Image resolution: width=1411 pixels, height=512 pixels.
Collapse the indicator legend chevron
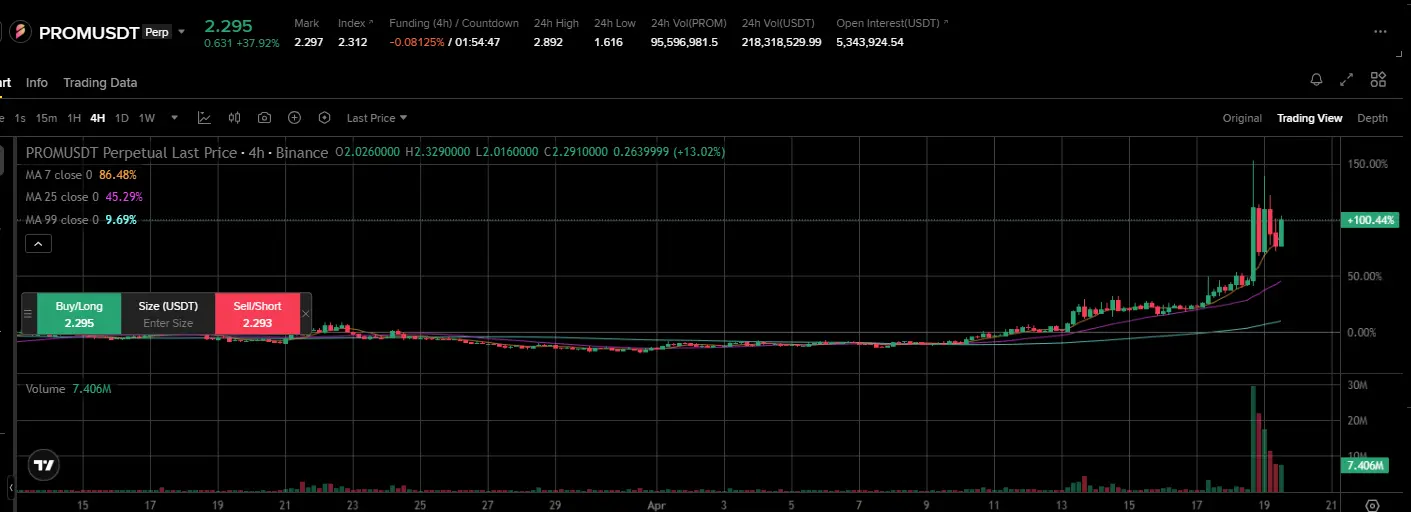coord(38,243)
